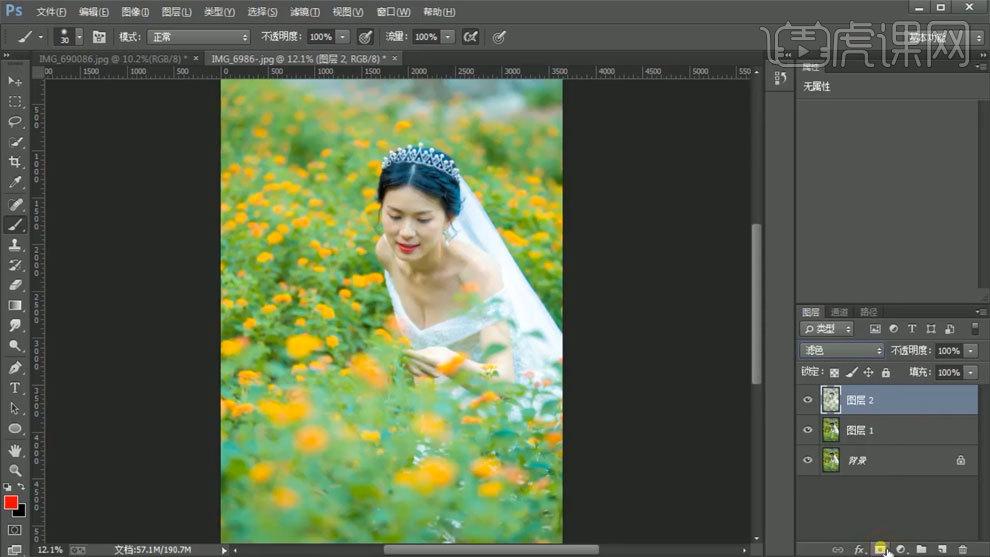Hide 图层 1 layer visibility eye

[x=808, y=430]
